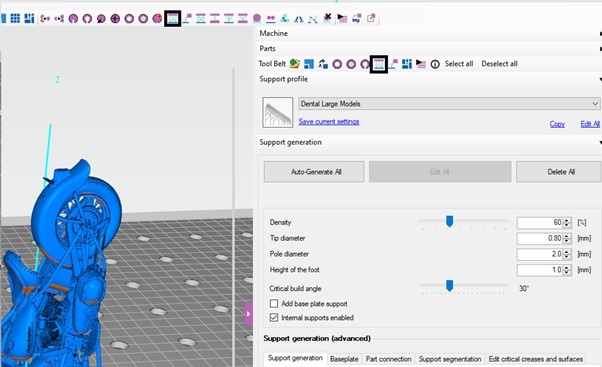The width and height of the screenshot is (602, 367).
Task: Click the black arrow with lines icon in top toolbar
Action: click(x=342, y=18)
